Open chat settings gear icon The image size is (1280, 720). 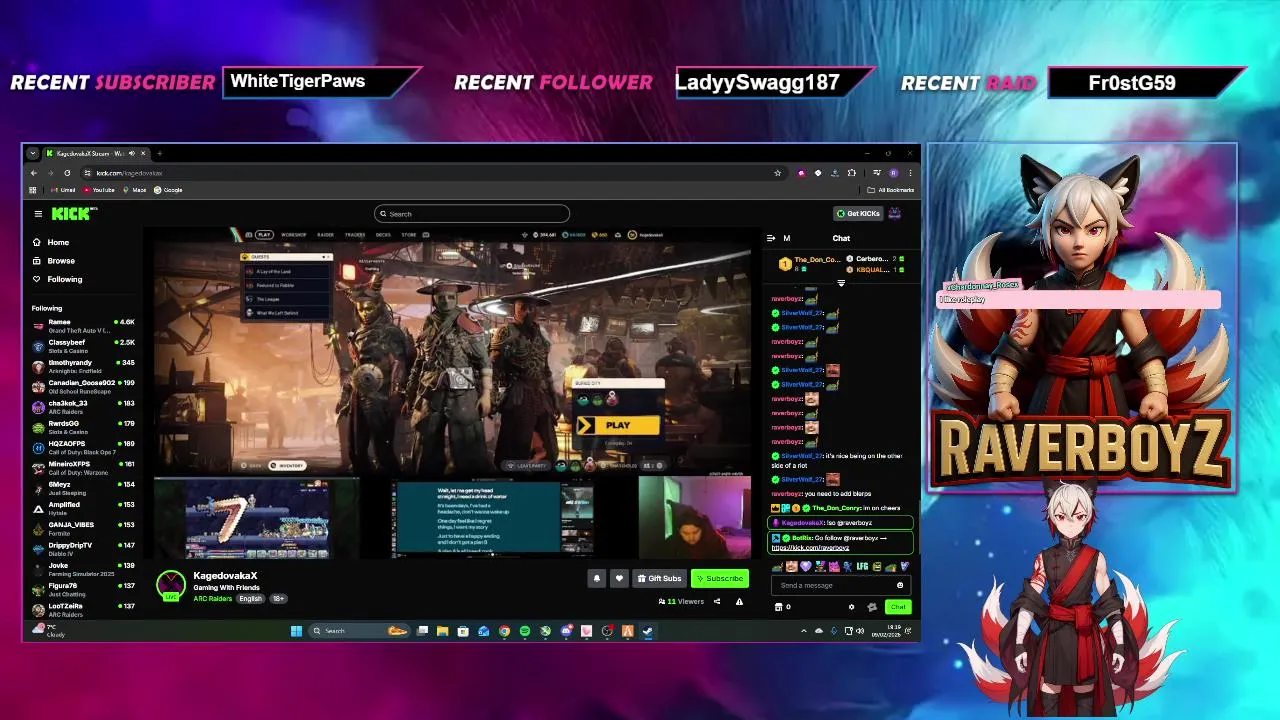click(852, 607)
